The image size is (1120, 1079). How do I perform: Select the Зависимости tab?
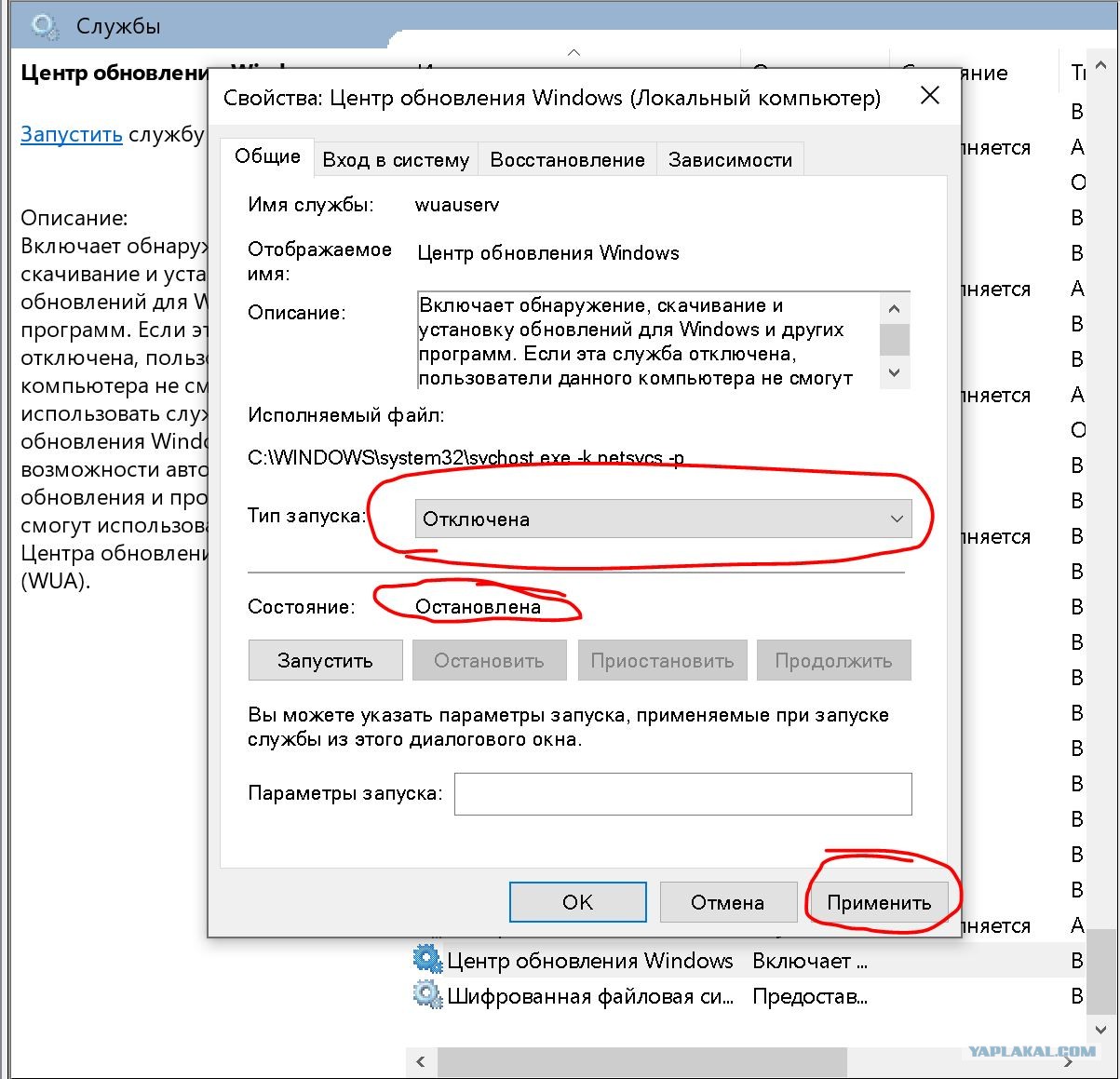point(730,159)
